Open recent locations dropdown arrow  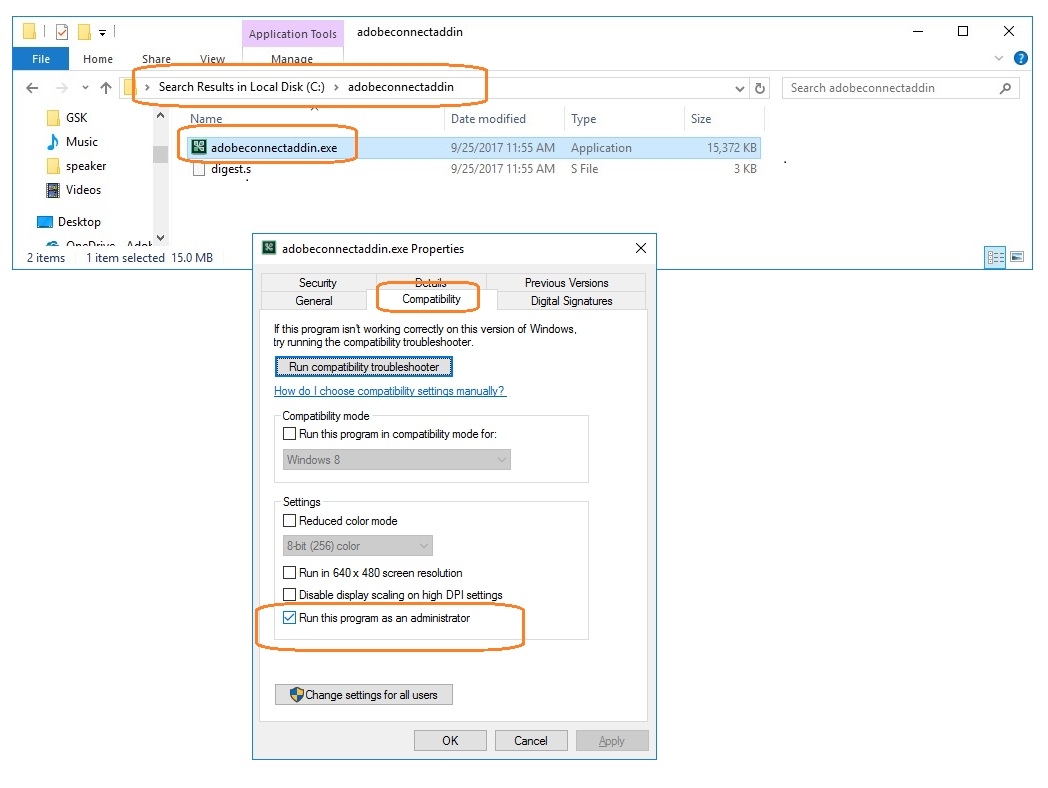point(85,88)
